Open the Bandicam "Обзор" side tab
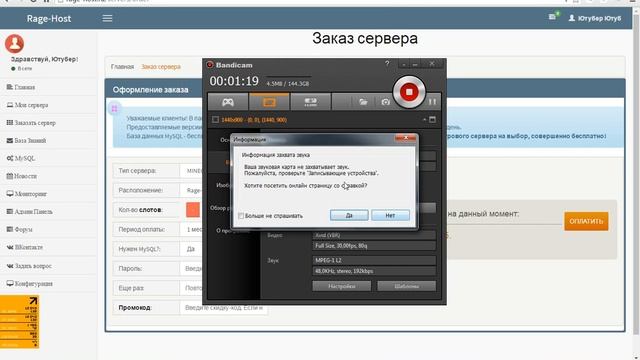The width and height of the screenshot is (640, 360). tap(219, 208)
